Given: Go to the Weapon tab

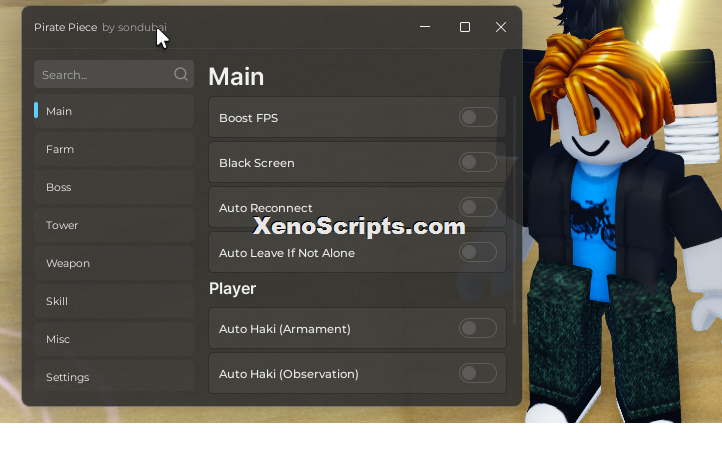Looking at the screenshot, I should (114, 263).
